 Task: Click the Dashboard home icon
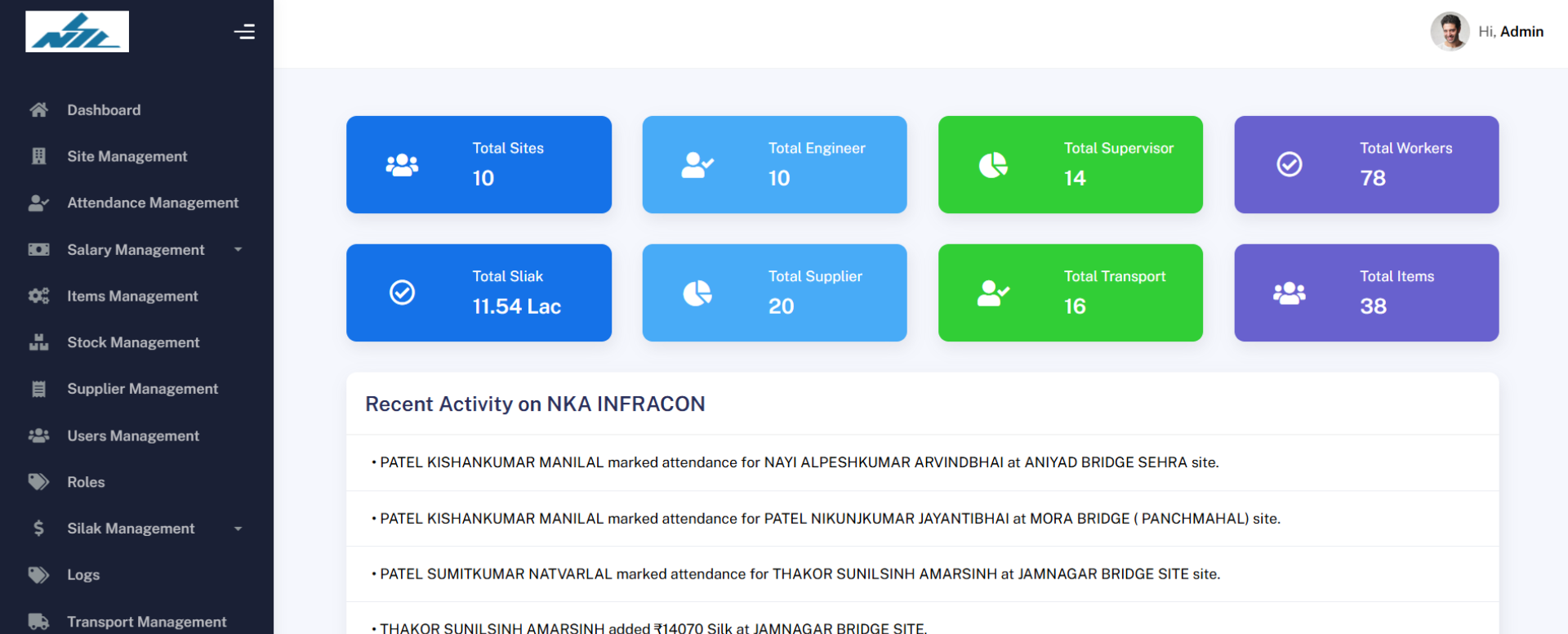(38, 110)
